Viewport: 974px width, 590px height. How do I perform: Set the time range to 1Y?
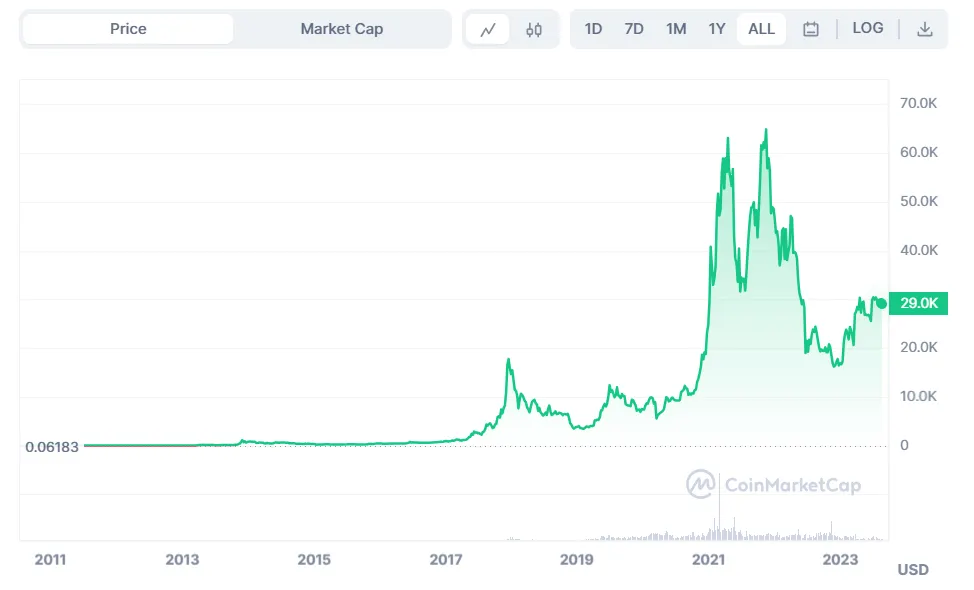[x=717, y=29]
